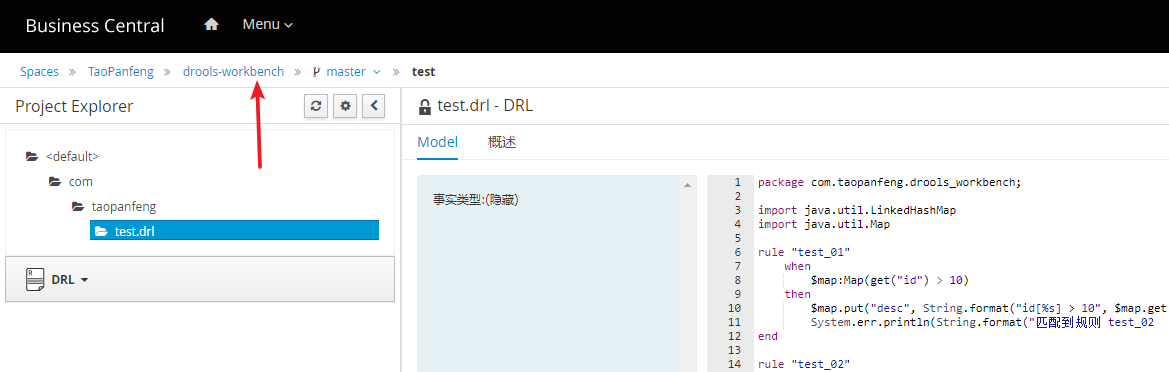
Task: Click line number 12 in gutter
Action: [735, 336]
